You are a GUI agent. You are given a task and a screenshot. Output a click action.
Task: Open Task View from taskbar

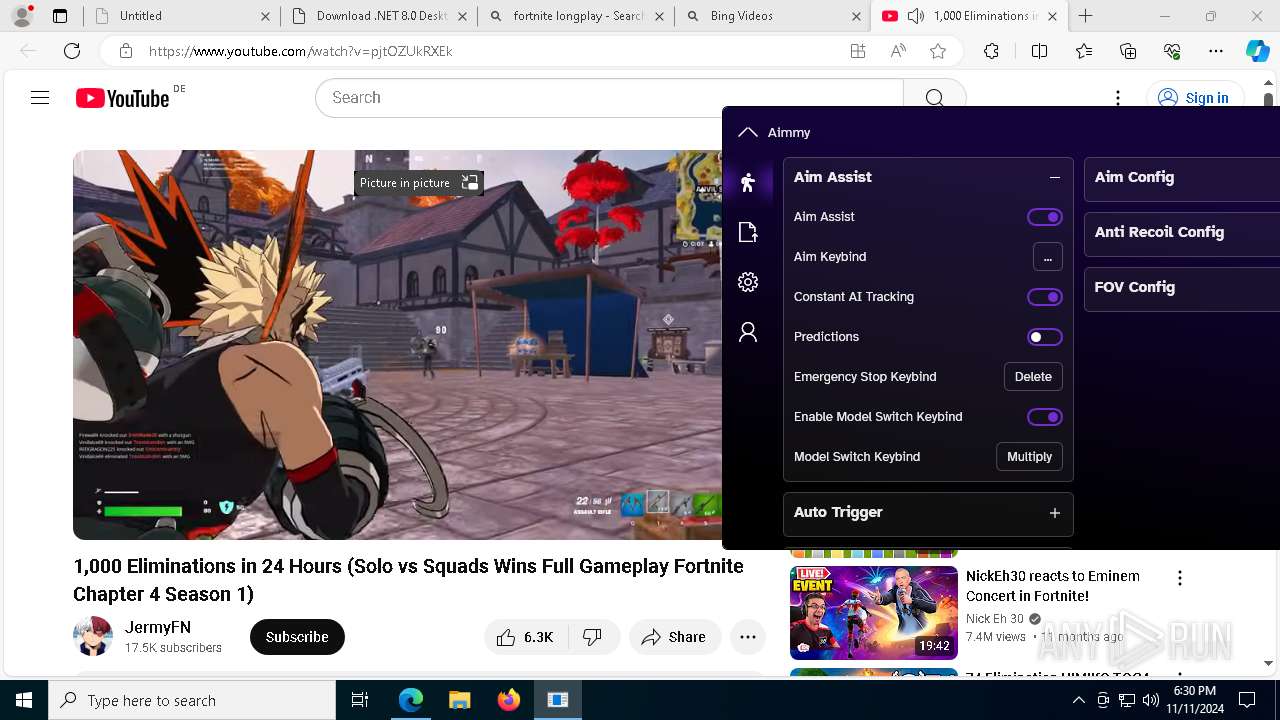(360, 700)
